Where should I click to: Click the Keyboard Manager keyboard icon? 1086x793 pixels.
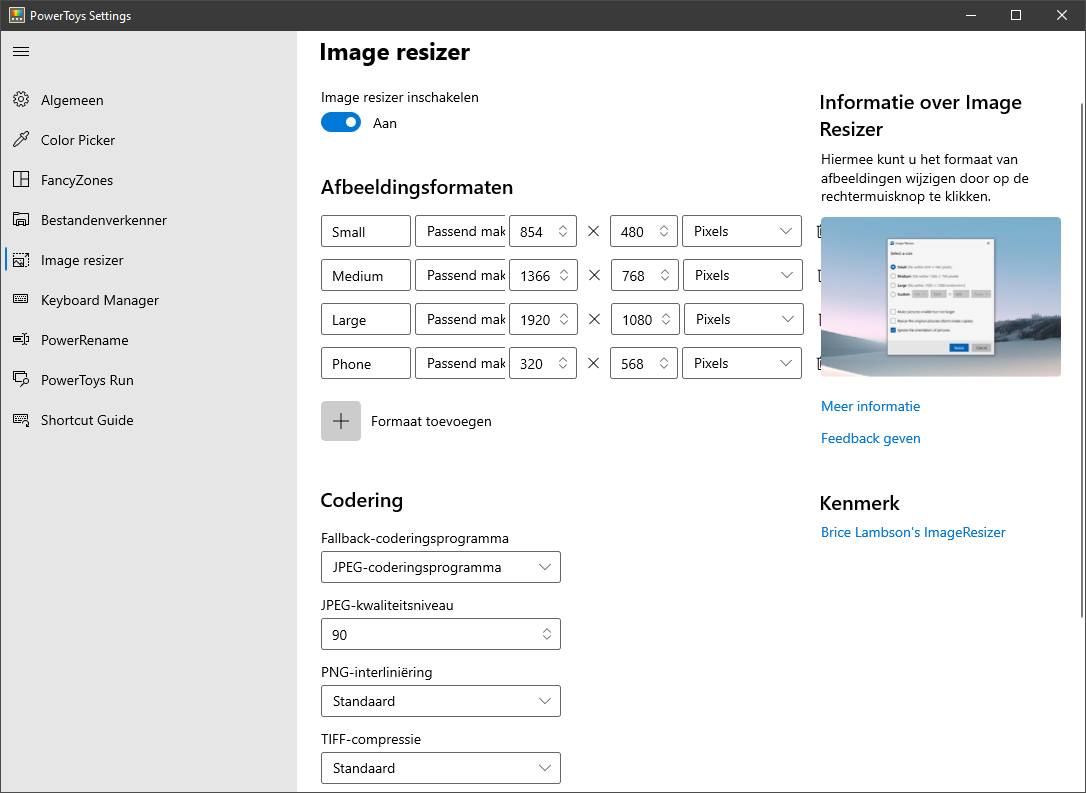[x=21, y=299]
